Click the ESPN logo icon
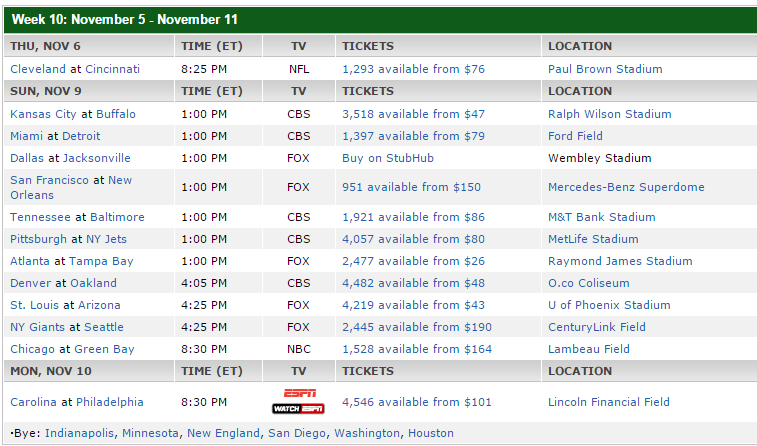 tap(298, 393)
